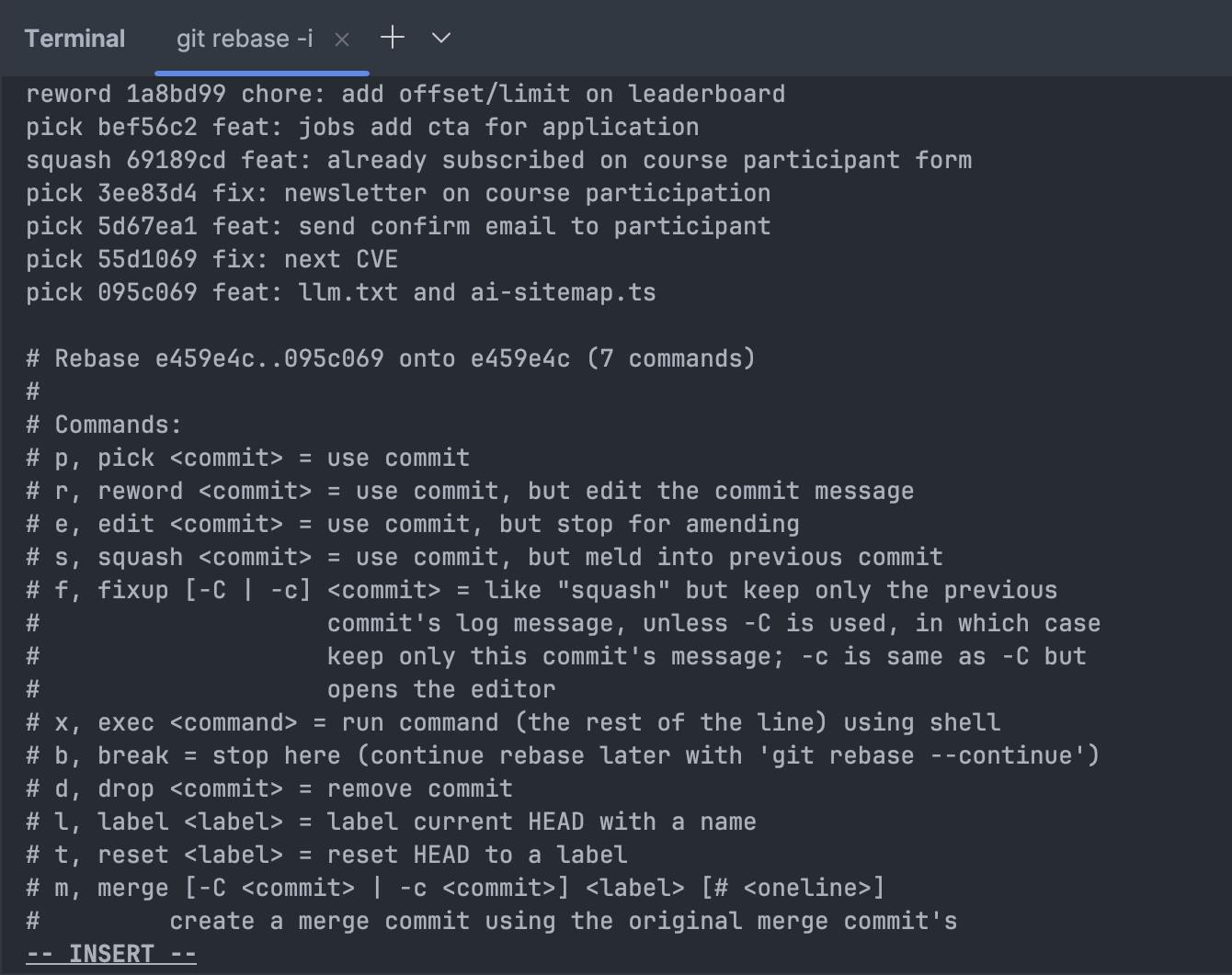This screenshot has width=1232, height=975.
Task: Click commit hash 3ee83d4
Action: pyautogui.click(x=147, y=193)
